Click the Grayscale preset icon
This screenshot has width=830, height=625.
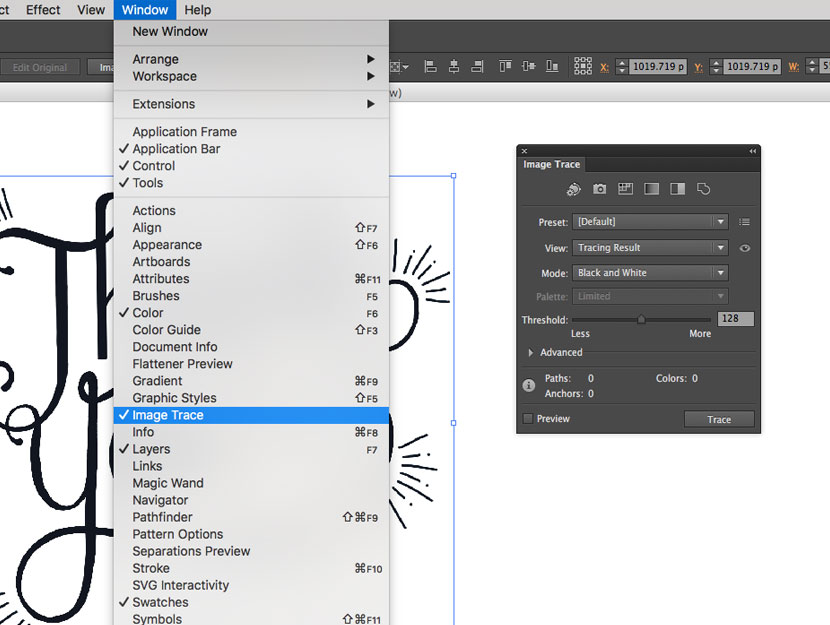click(x=651, y=189)
